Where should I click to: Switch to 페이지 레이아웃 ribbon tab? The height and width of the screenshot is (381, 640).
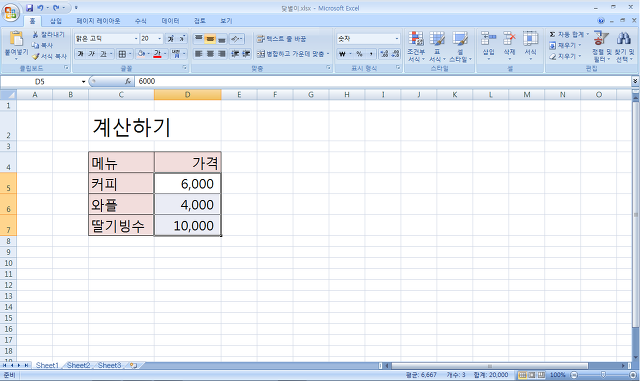point(98,21)
